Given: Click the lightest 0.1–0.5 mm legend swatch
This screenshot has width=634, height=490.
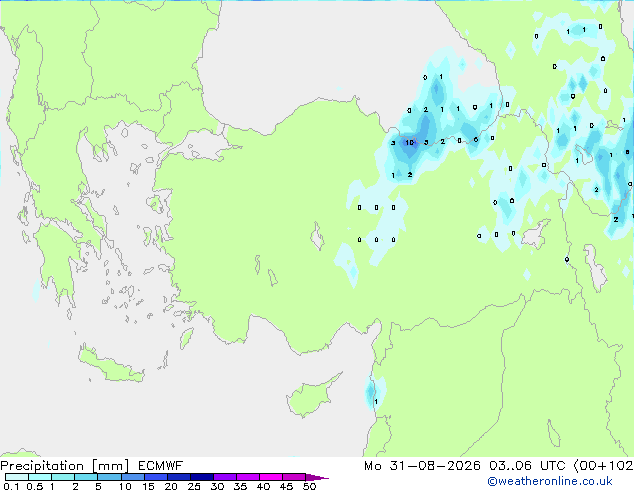Looking at the screenshot, I should (x=17, y=477).
